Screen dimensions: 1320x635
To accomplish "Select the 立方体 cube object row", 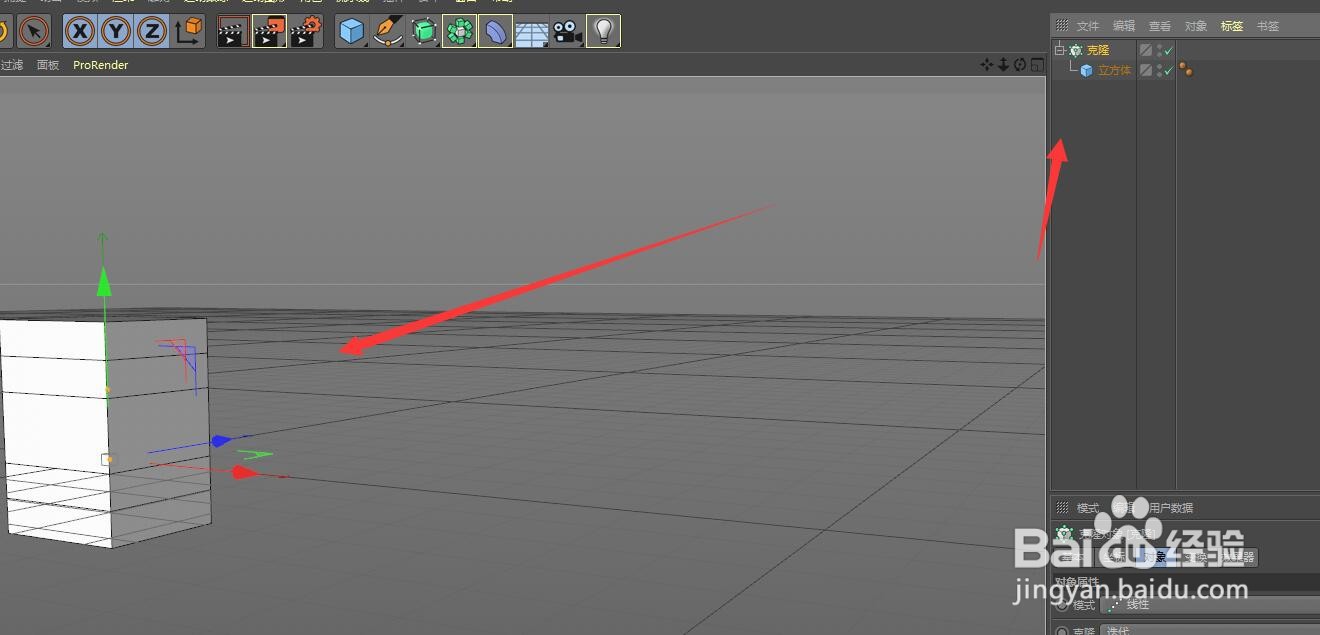I will 1114,71.
